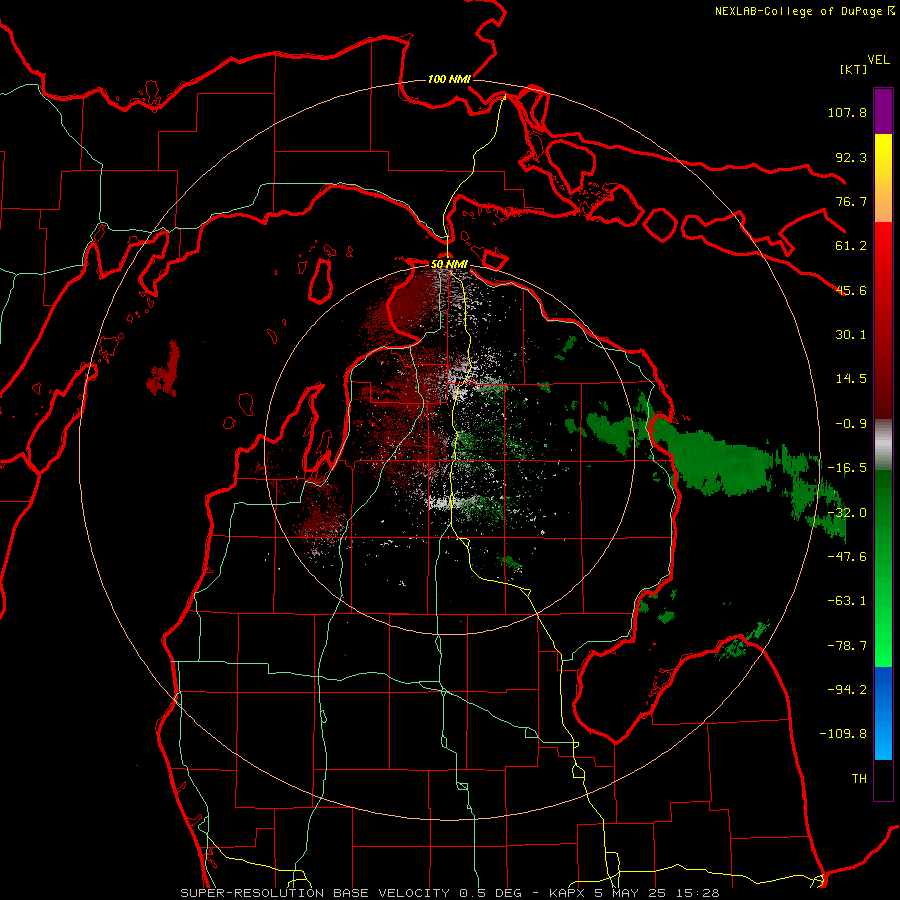Viewport: 900px width, 900px height.
Task: Click the -63.1 velocity scale value
Action: click(847, 601)
